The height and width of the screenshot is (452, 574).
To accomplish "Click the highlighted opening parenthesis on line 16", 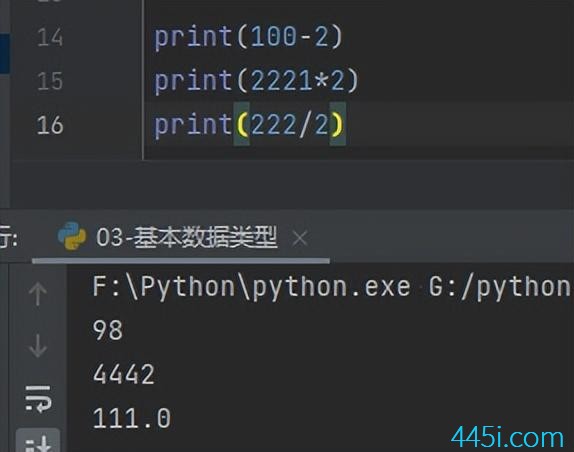I will (x=242, y=124).
